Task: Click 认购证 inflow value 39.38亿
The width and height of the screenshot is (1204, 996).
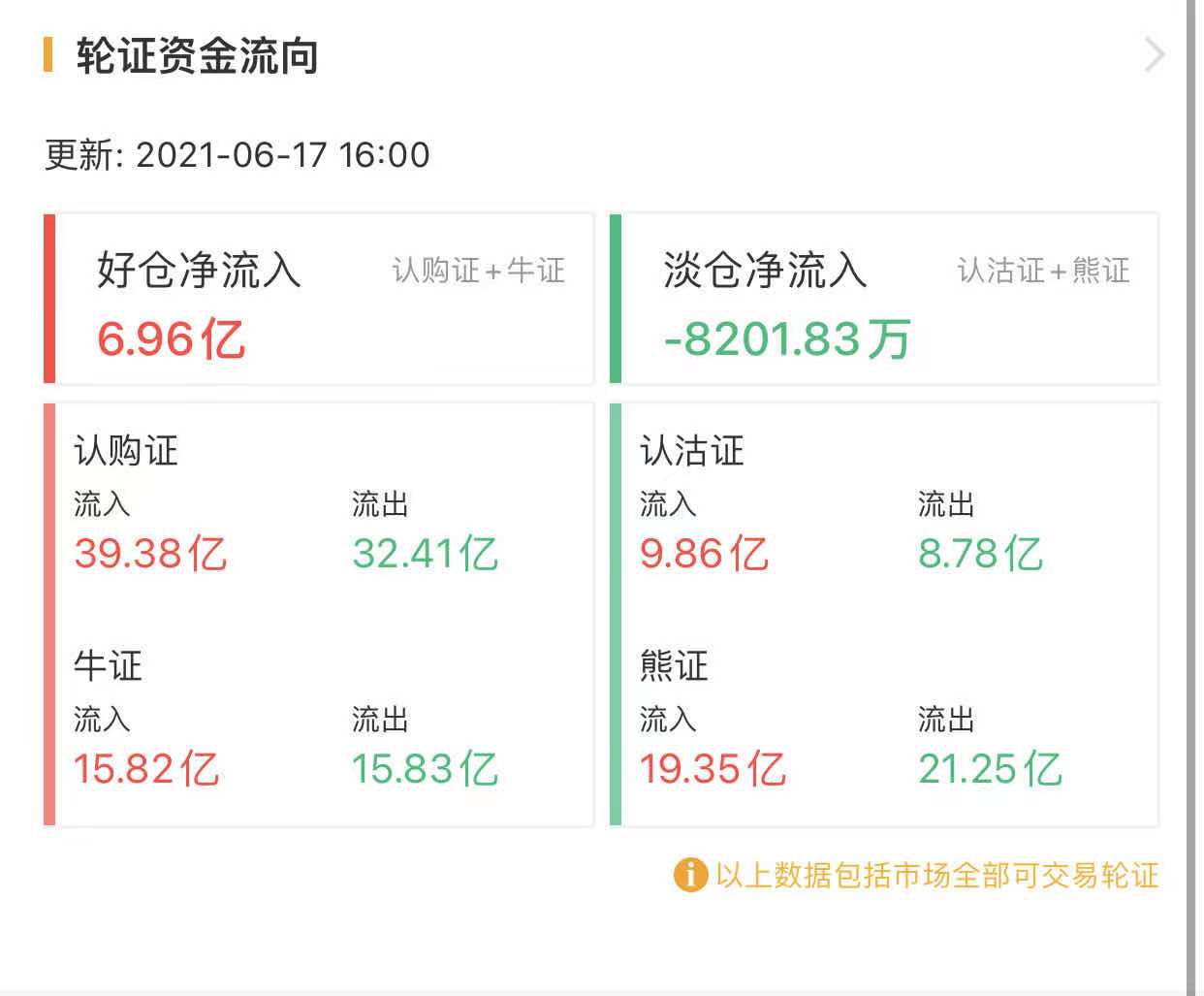Action: click(x=150, y=554)
